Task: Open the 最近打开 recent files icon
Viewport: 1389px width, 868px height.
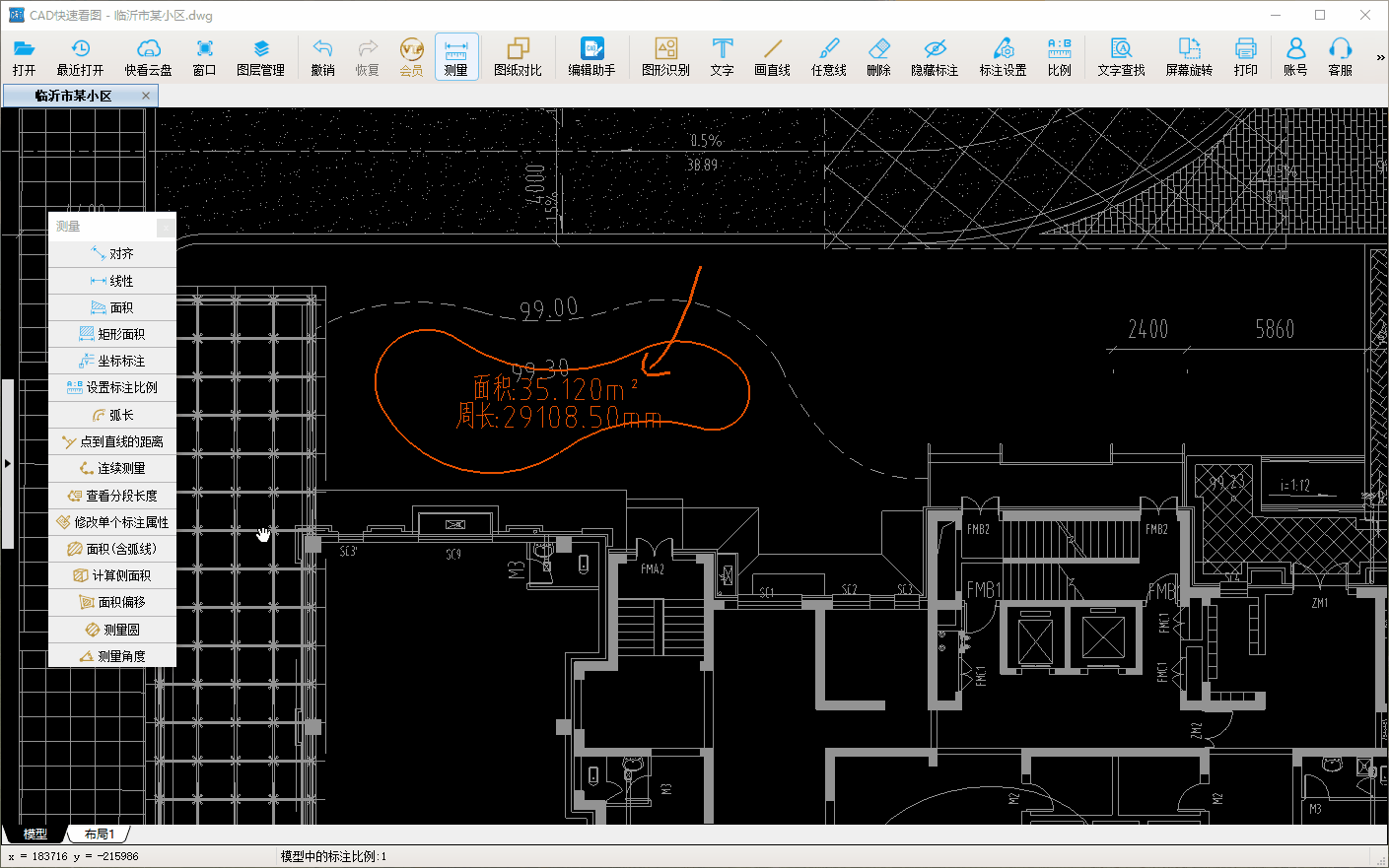Action: tap(80, 49)
